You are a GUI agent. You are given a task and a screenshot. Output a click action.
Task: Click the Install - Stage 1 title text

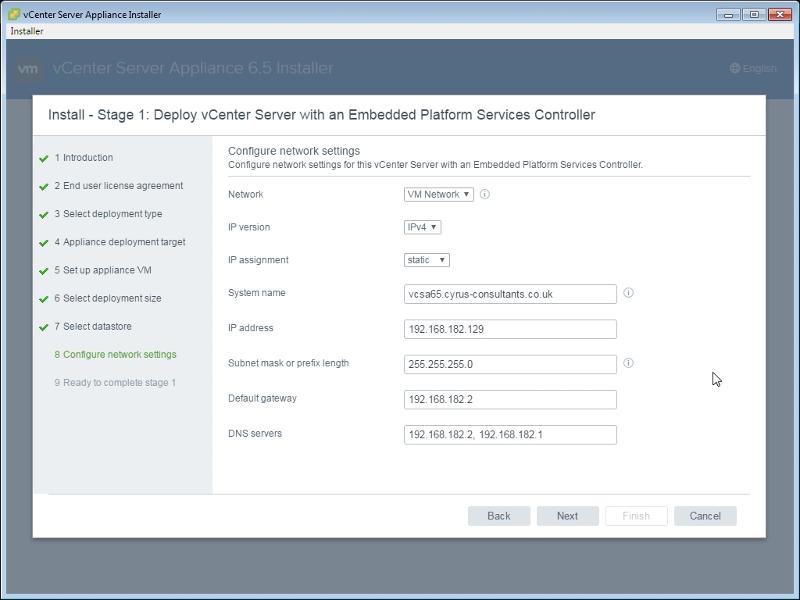click(x=321, y=115)
